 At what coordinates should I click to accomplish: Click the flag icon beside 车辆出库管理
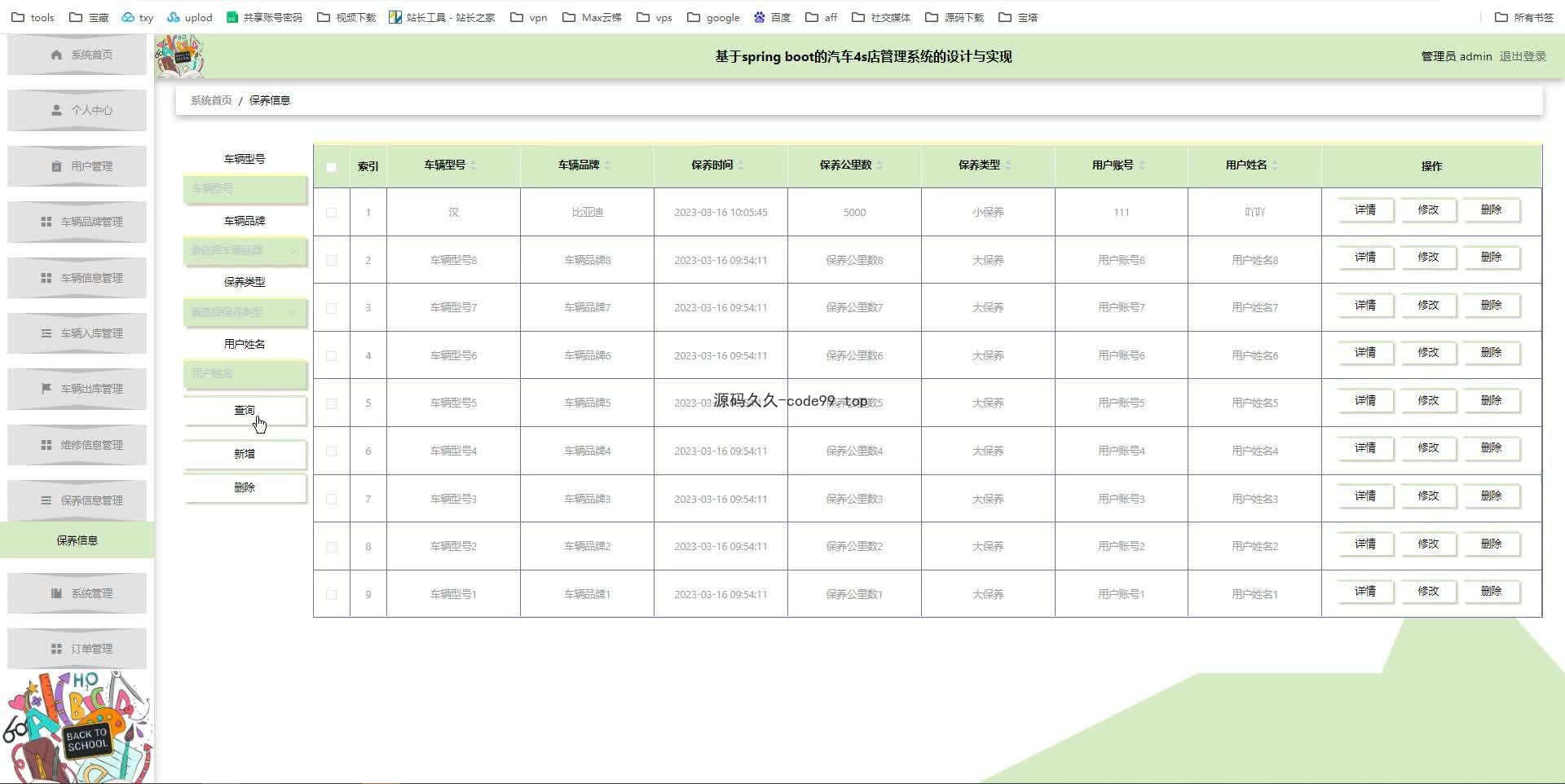click(46, 389)
